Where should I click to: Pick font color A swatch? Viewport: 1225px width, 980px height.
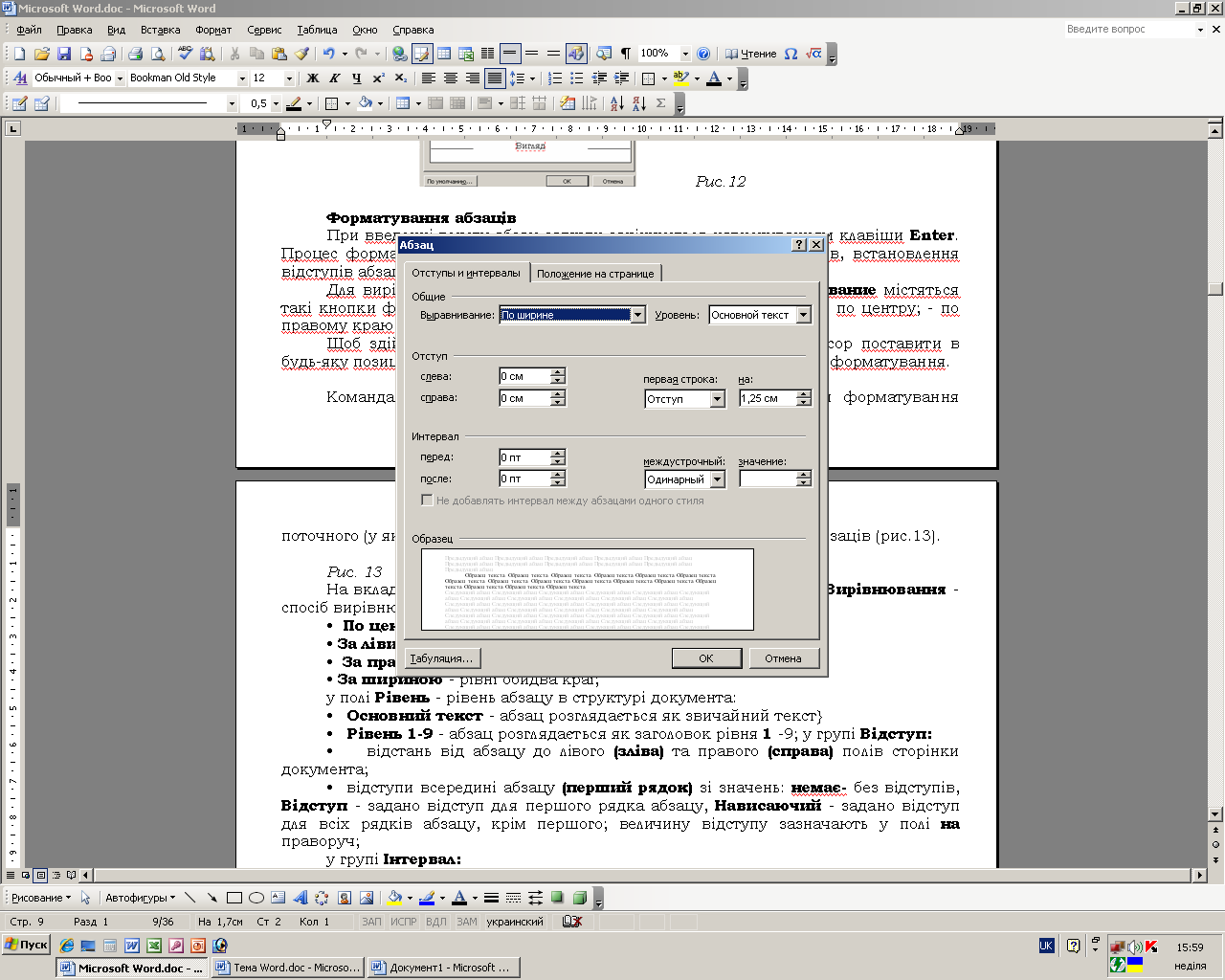click(713, 78)
